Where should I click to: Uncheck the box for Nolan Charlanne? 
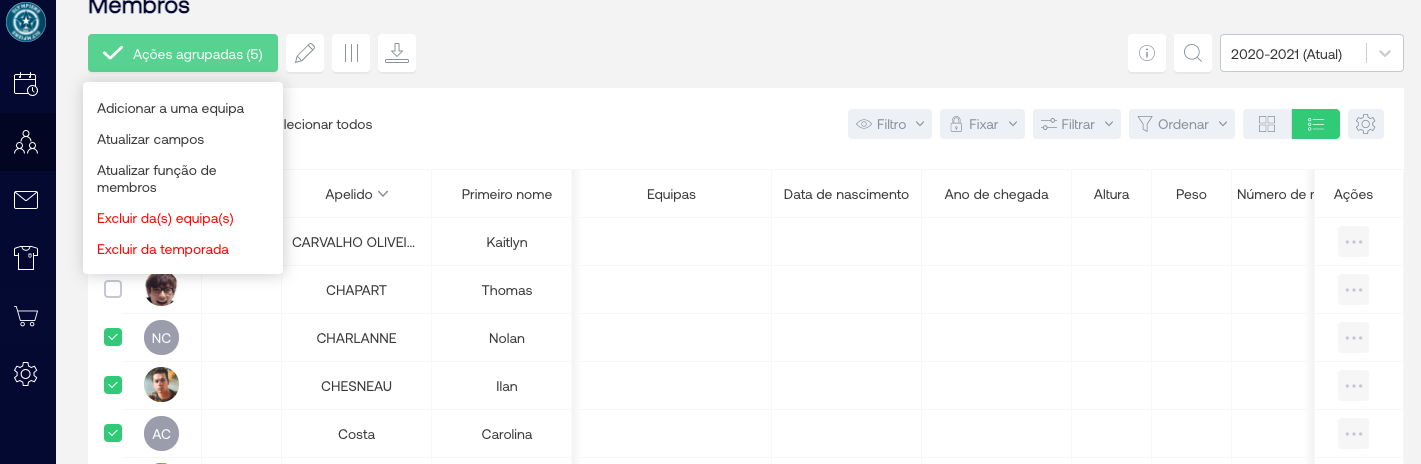113,337
